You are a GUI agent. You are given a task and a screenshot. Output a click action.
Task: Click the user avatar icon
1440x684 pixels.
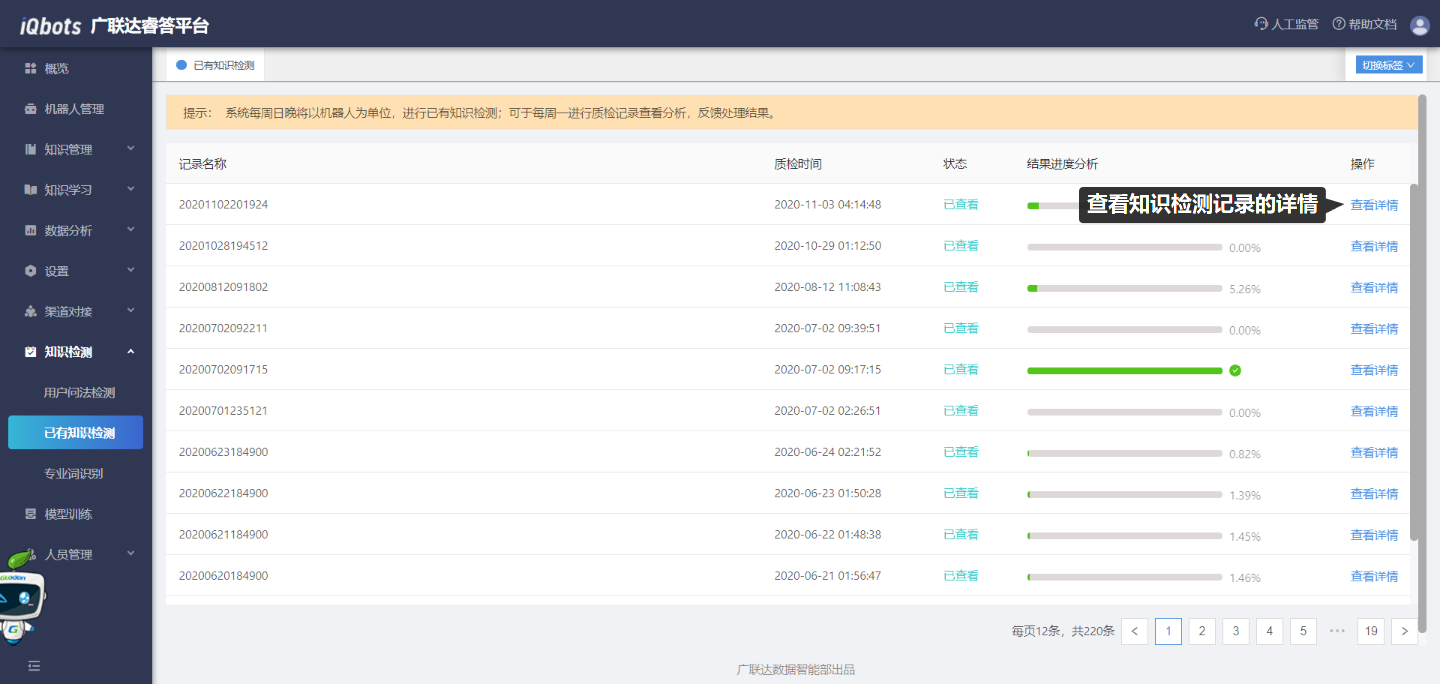[x=1419, y=25]
